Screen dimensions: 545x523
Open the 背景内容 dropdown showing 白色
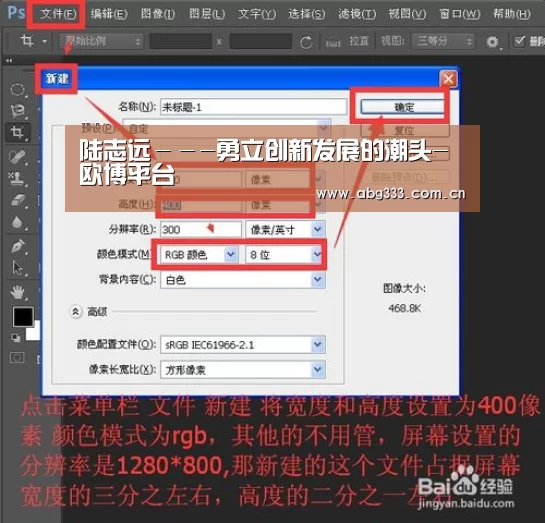(x=243, y=280)
